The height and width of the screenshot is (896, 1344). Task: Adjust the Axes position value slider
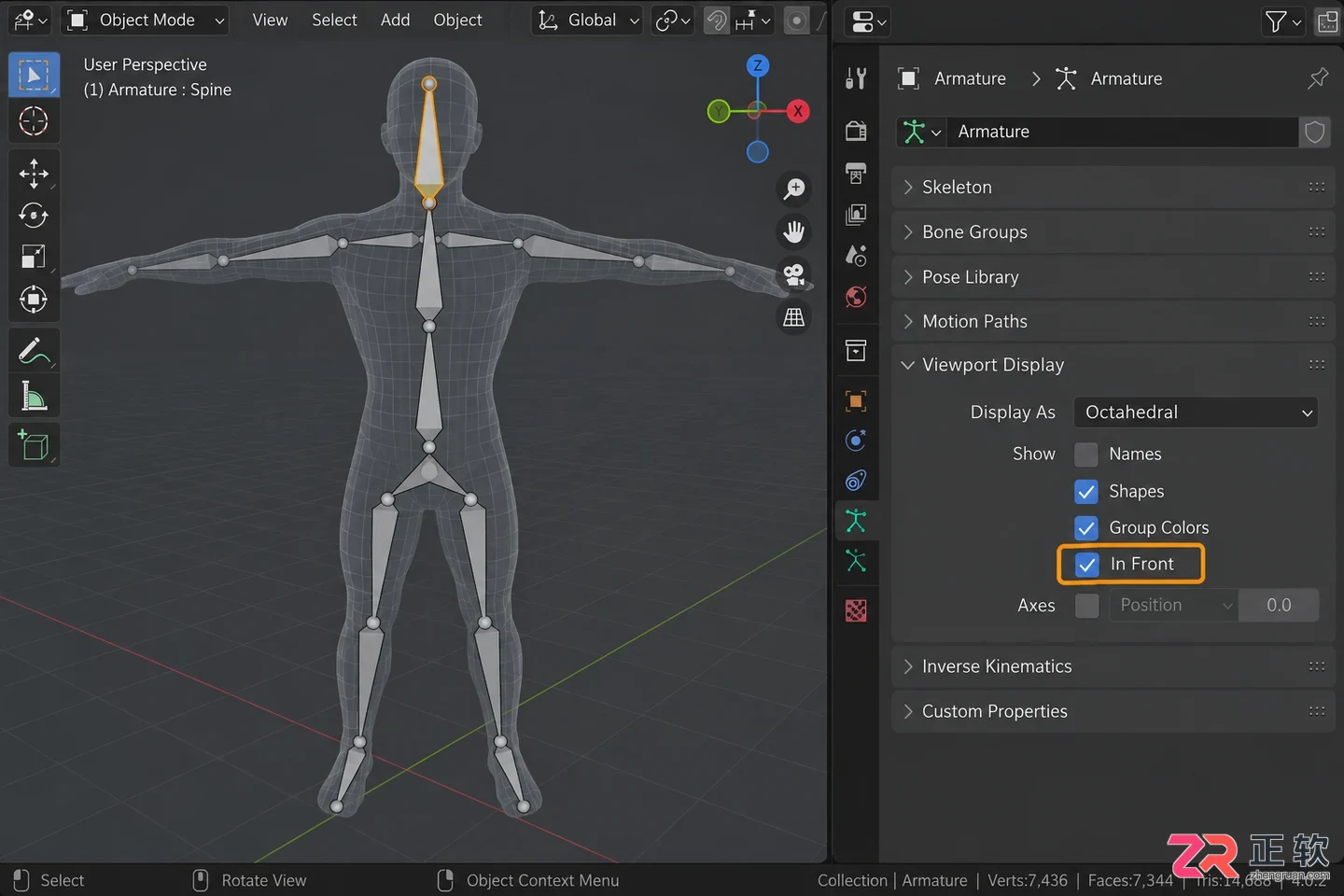coord(1279,605)
